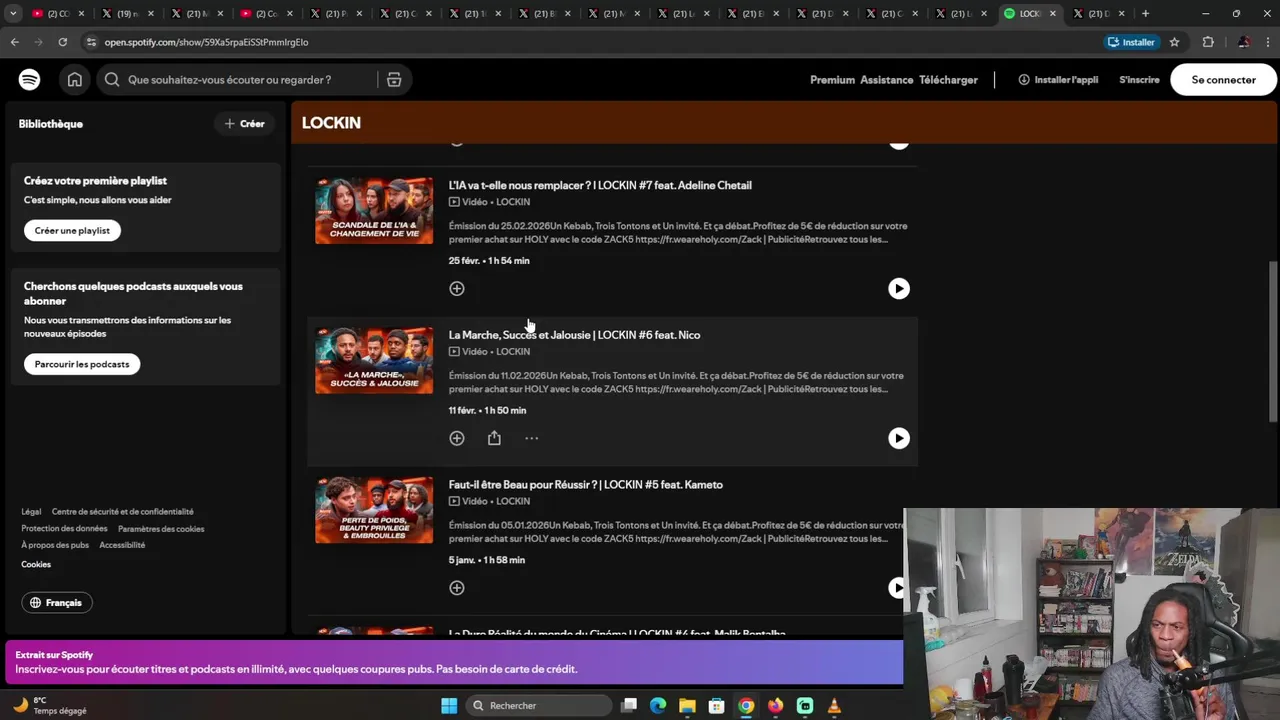The image size is (1280, 720).
Task: Play LOCKIN #7 feat. Adeline Chetail
Action: [899, 288]
